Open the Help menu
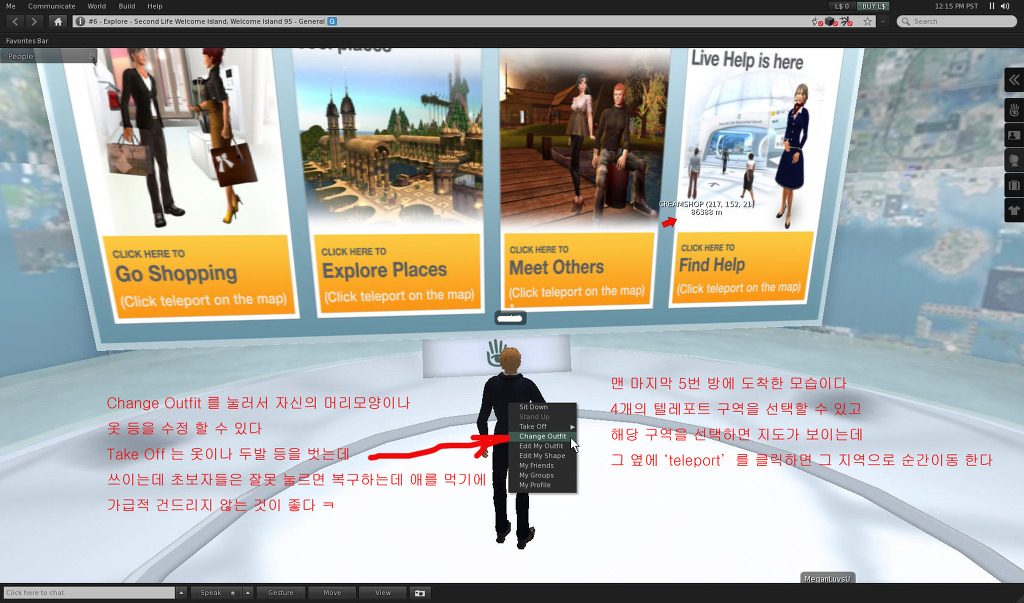Image resolution: width=1024 pixels, height=603 pixels. 155,6
